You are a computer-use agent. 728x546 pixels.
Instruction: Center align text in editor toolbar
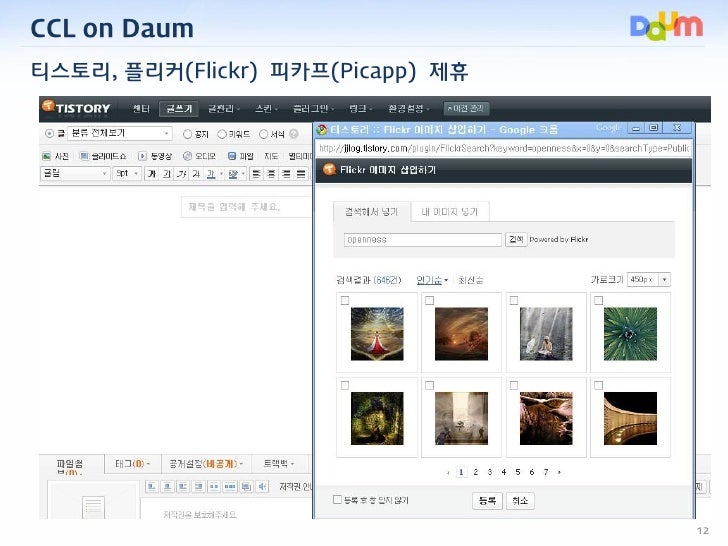[x=271, y=174]
